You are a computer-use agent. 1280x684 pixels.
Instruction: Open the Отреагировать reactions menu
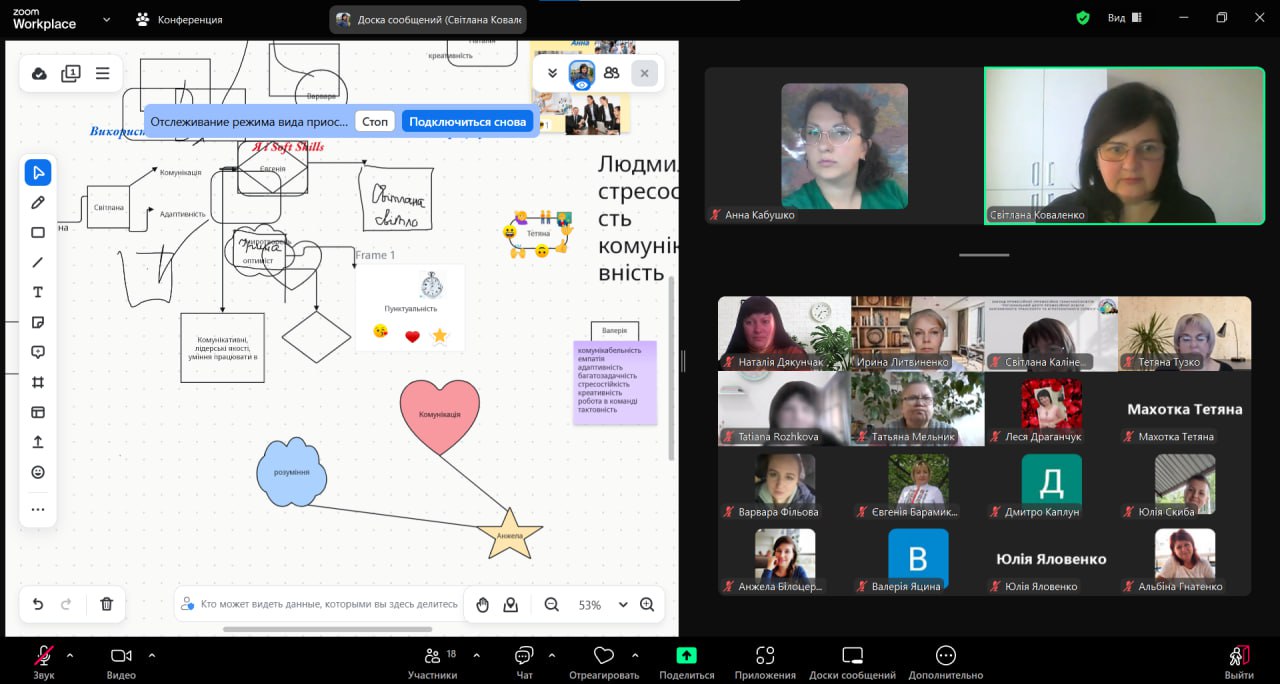click(603, 661)
